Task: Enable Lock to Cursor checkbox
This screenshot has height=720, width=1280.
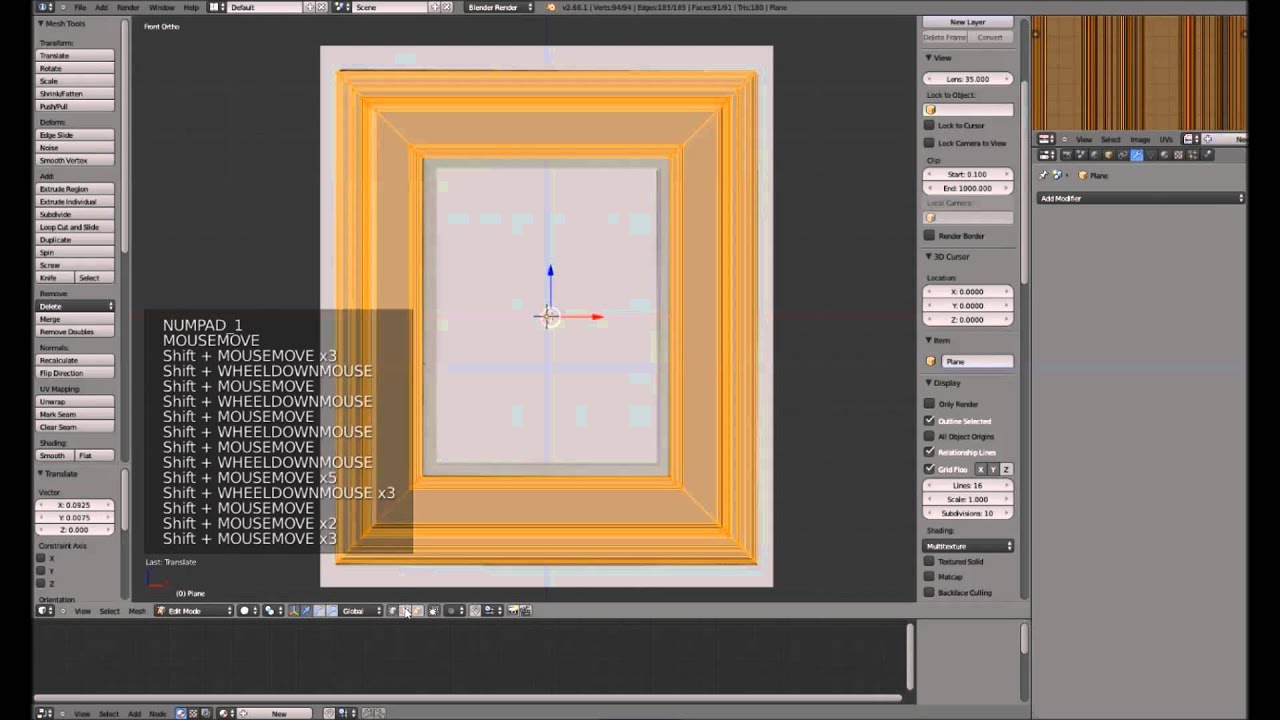Action: coord(929,125)
